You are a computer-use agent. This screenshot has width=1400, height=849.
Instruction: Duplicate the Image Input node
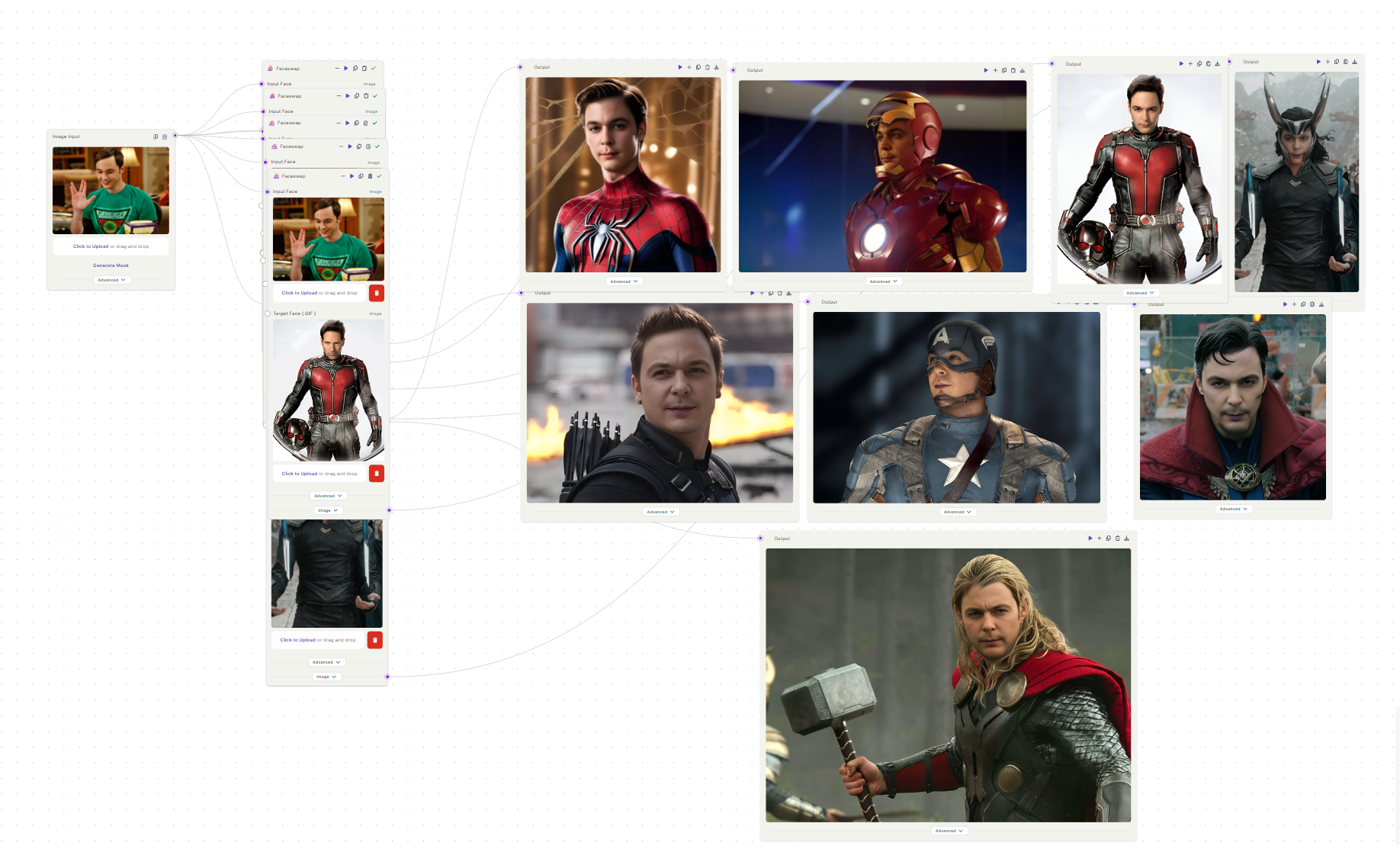[x=156, y=137]
